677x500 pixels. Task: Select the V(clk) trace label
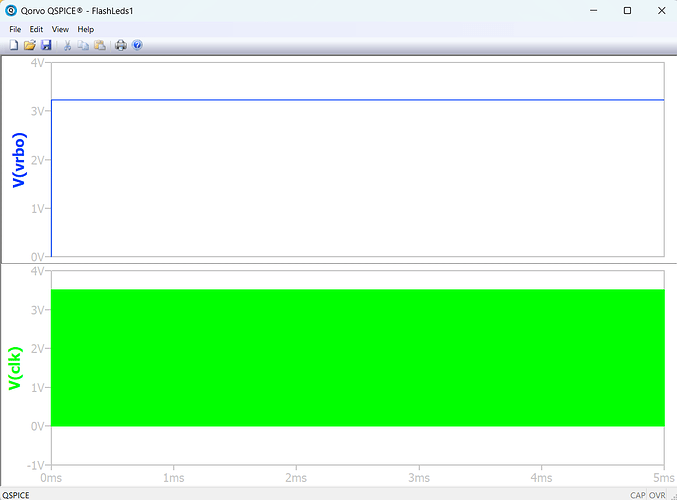(15, 368)
